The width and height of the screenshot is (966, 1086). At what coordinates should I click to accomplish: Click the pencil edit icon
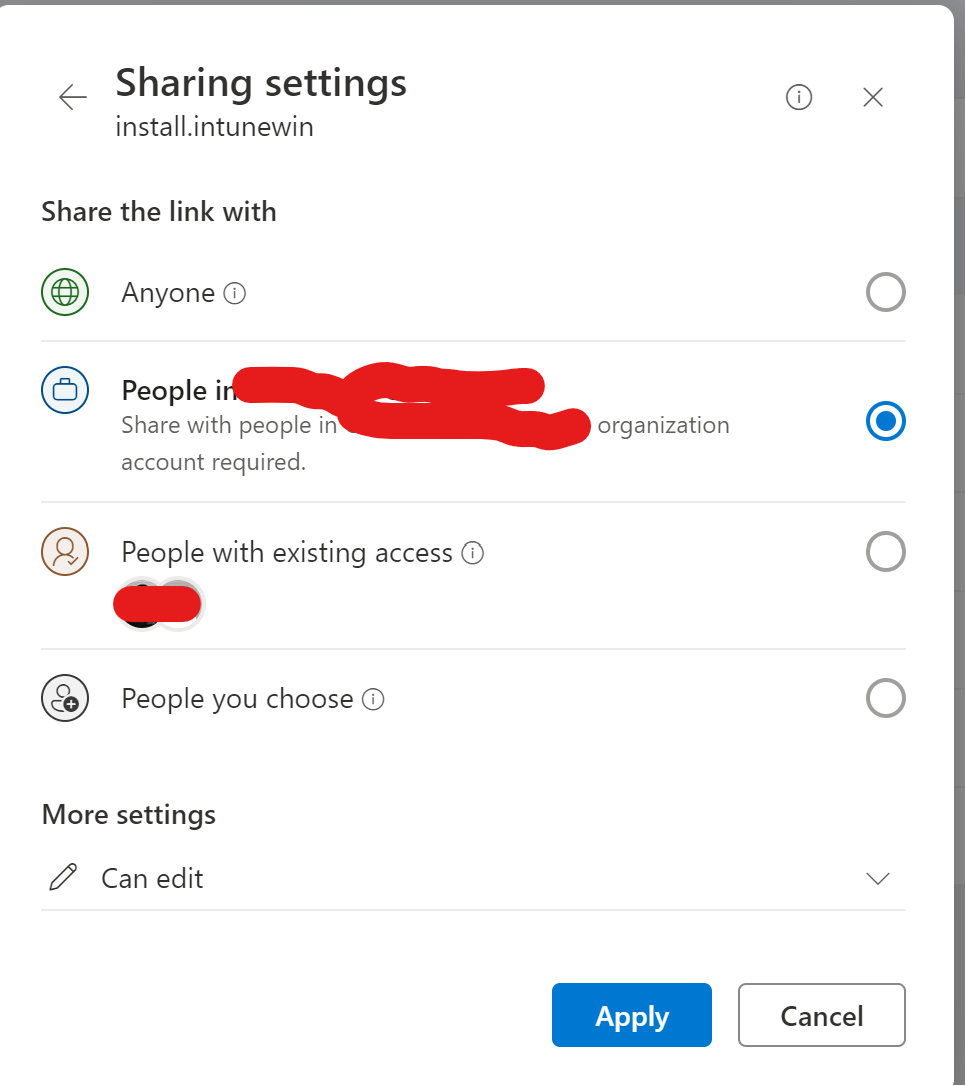(63, 878)
